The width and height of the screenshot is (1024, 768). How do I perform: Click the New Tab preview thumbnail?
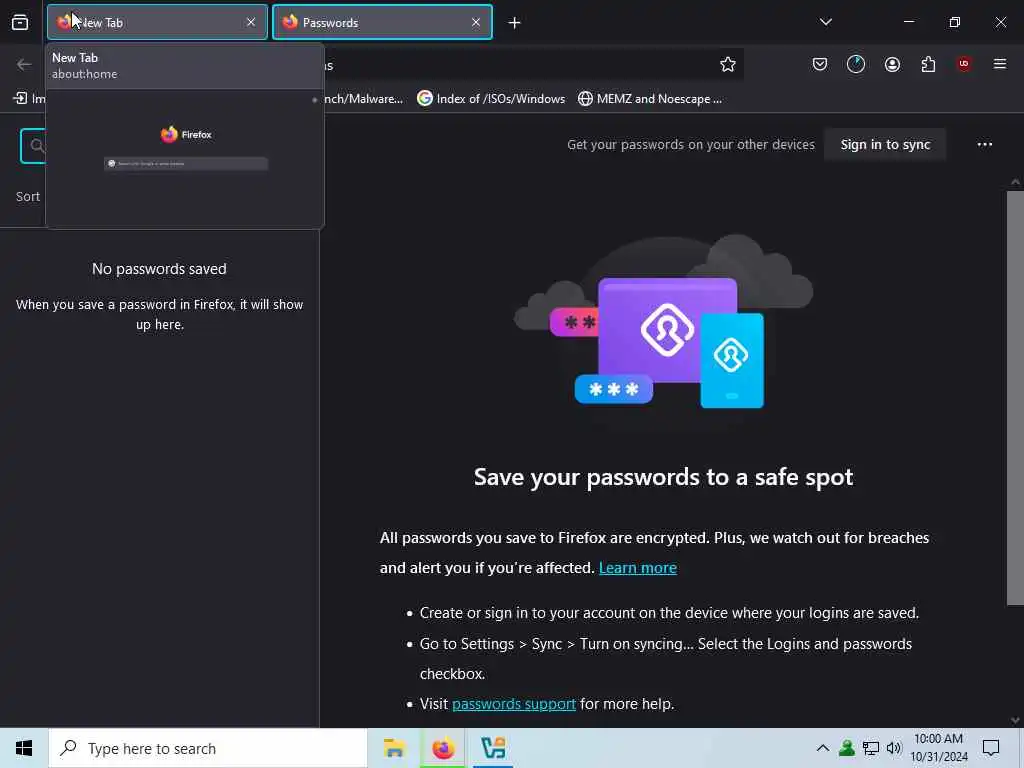click(x=185, y=159)
